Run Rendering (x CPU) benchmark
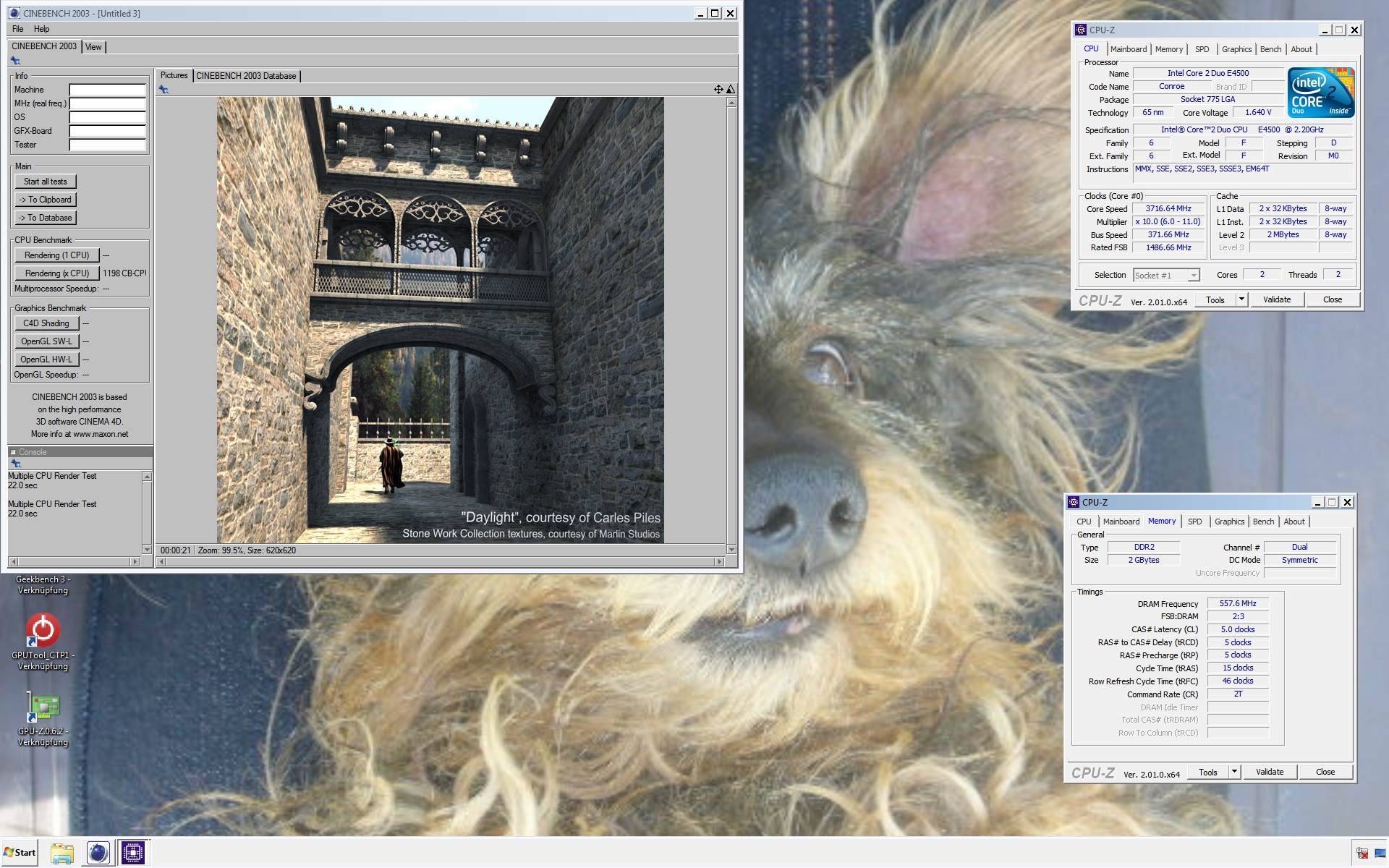1389x868 pixels. click(x=57, y=273)
